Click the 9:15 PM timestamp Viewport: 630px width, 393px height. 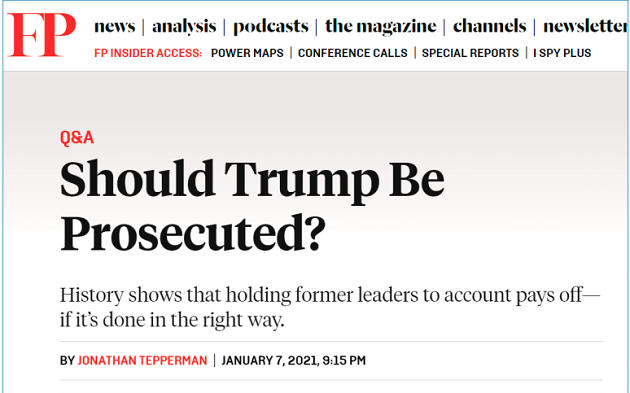(x=344, y=360)
